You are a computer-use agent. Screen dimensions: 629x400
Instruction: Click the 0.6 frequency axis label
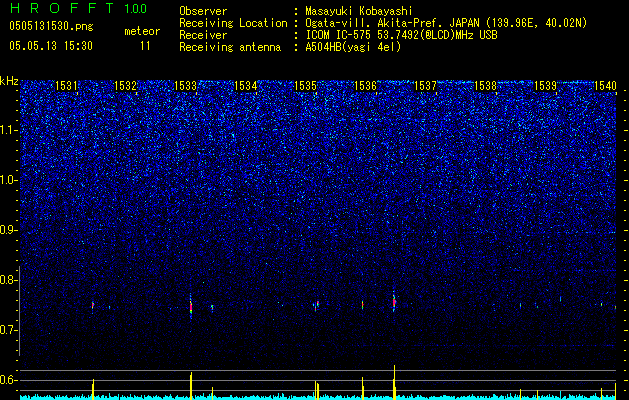(x=9, y=380)
